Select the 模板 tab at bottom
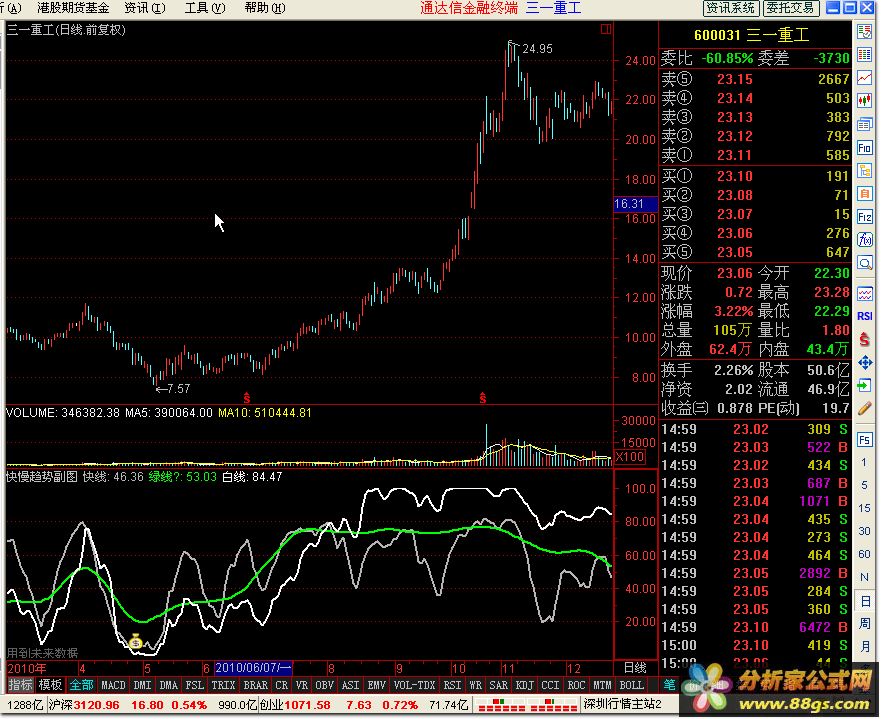The image size is (881, 719). (x=49, y=685)
